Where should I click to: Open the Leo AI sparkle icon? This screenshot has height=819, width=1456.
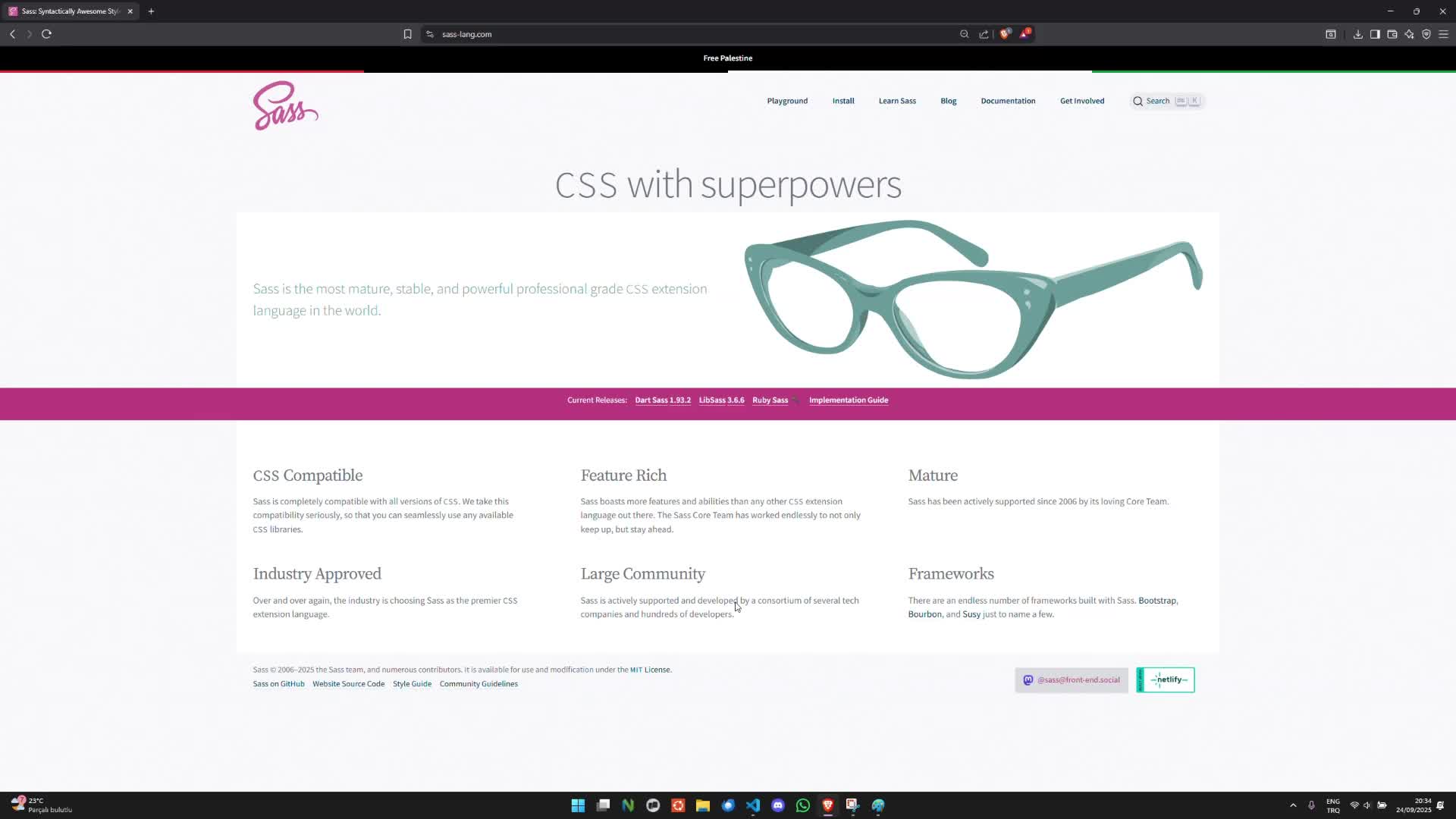click(1409, 34)
